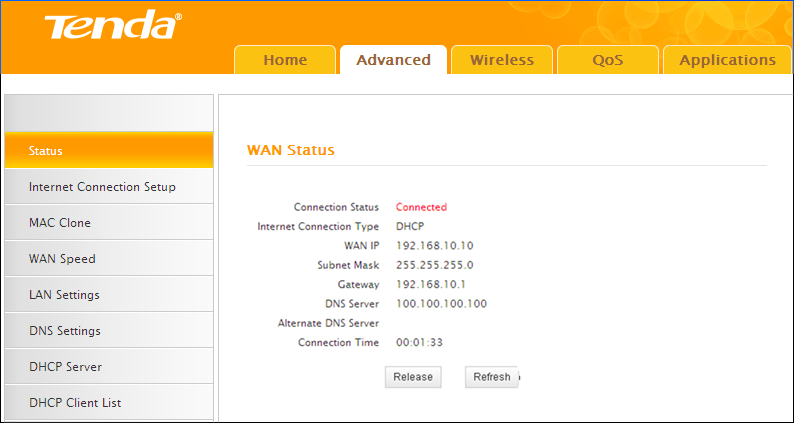View the DHCP Client List
The width and height of the screenshot is (794, 423).
[x=108, y=403]
